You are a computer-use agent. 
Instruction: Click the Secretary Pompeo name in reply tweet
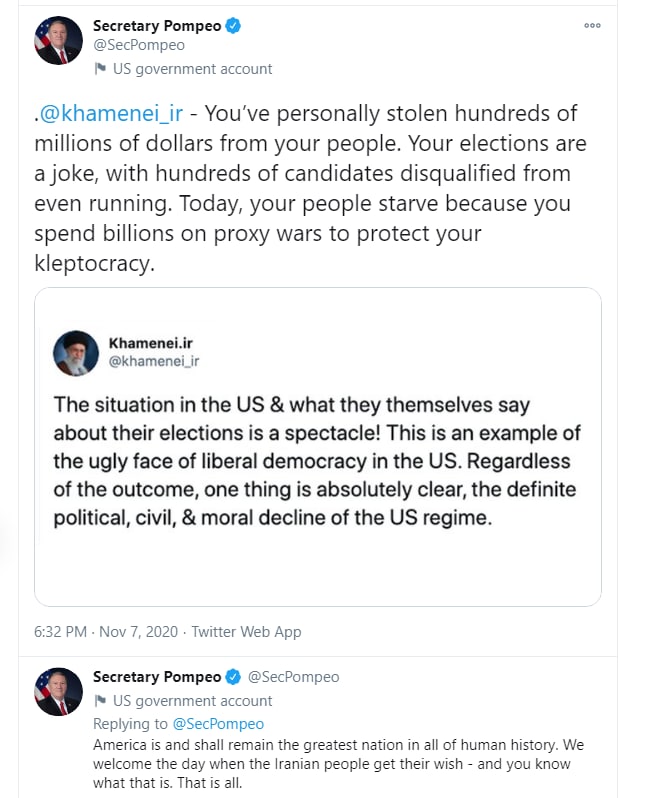pos(157,677)
